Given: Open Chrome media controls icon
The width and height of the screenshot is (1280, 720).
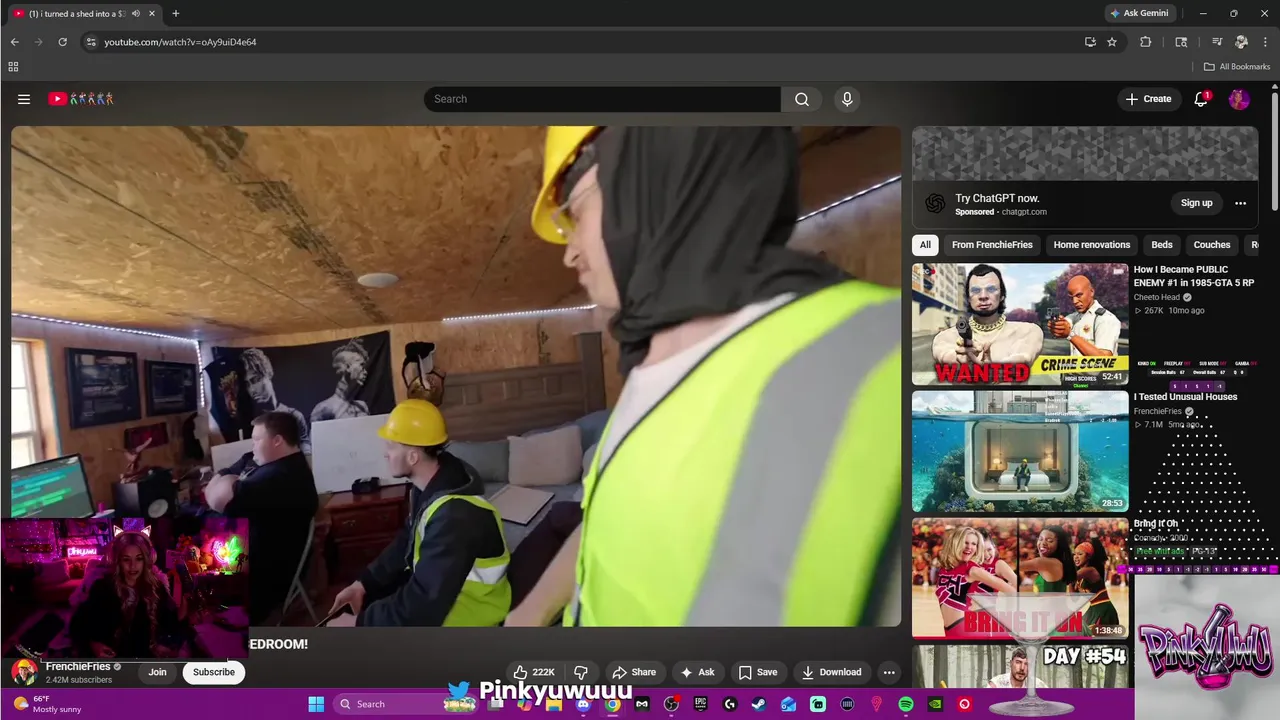Looking at the screenshot, I should 1217,42.
